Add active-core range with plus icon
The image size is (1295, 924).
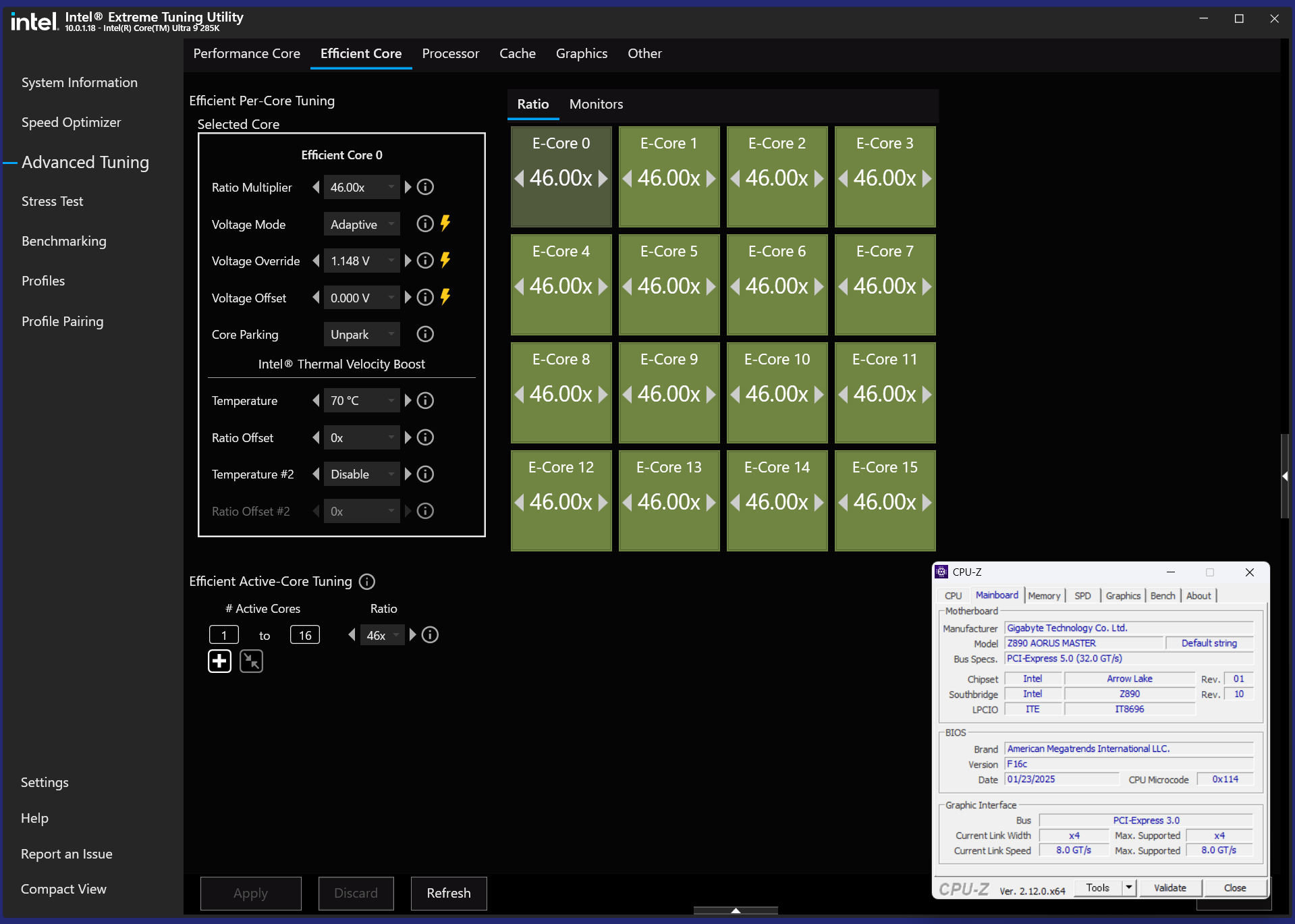pyautogui.click(x=219, y=661)
